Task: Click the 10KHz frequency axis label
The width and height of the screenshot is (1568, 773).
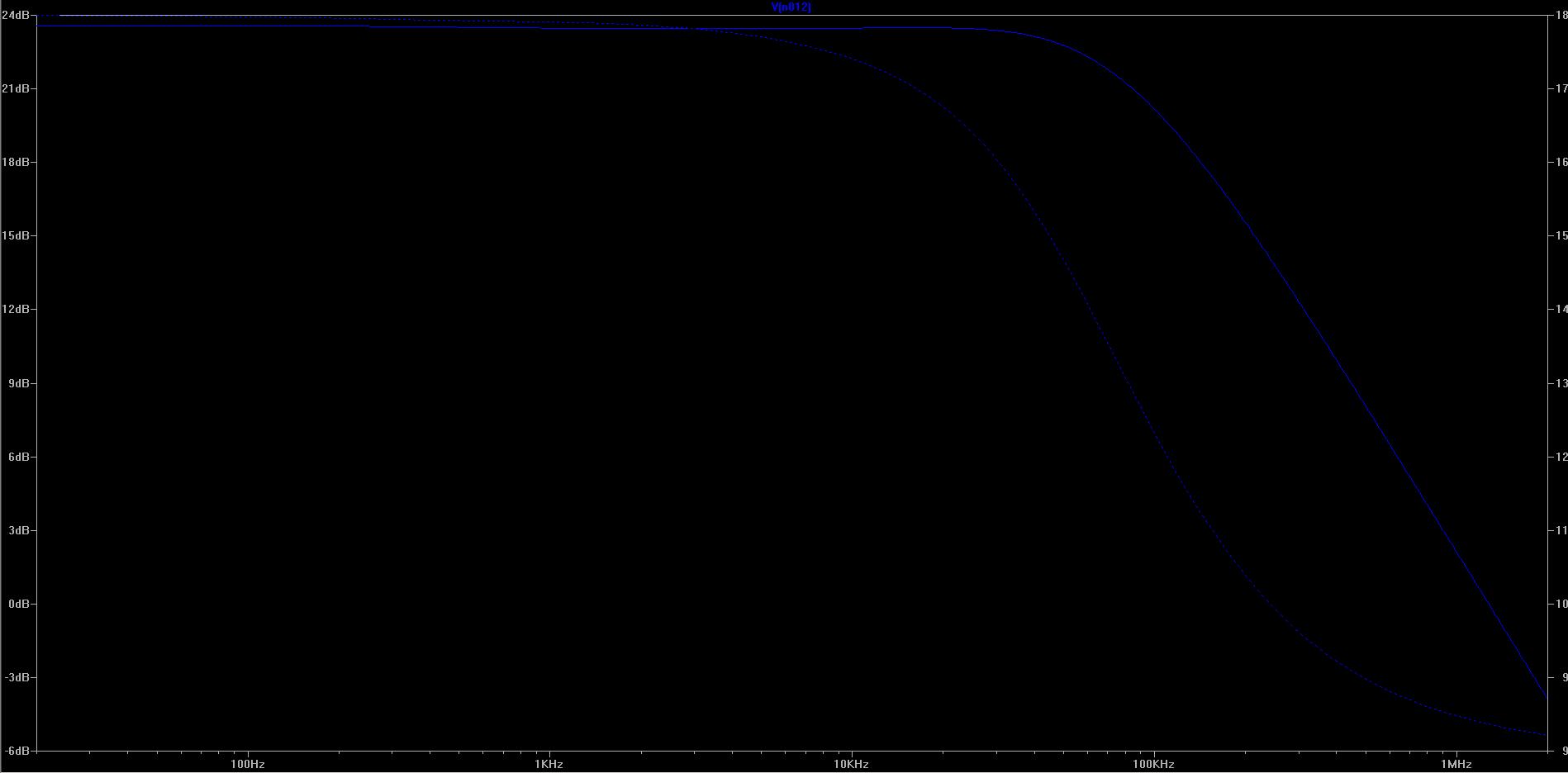Action: [851, 764]
